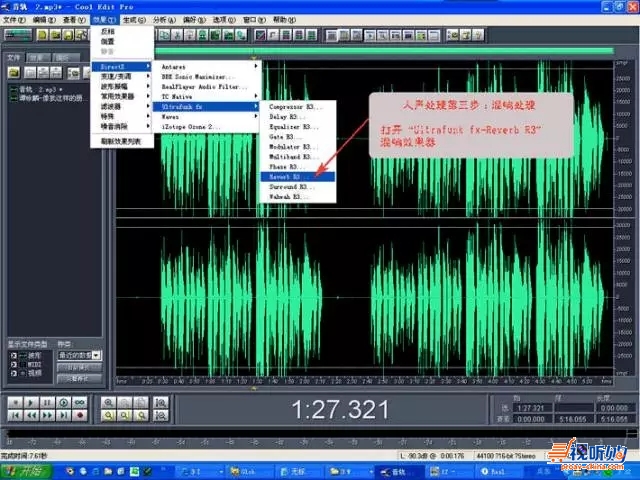This screenshot has width=640, height=480.
Task: Open Equalizer R3 in Ultrafunk submenu
Action: pos(298,127)
